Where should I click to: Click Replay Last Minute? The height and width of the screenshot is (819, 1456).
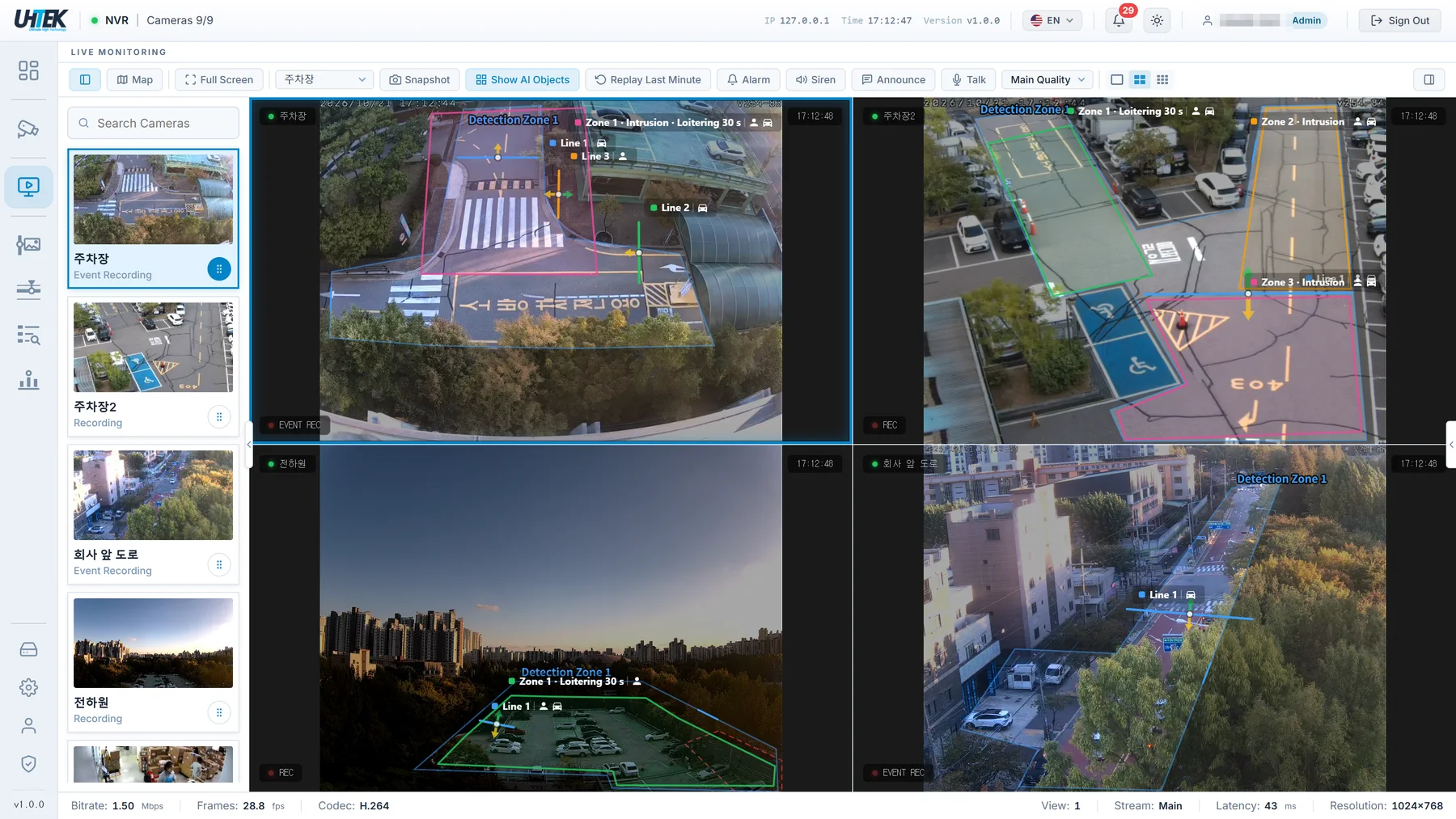click(x=648, y=79)
